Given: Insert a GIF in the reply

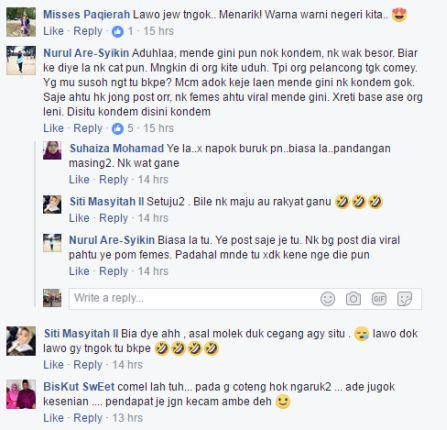Looking at the screenshot, I should (379, 299).
